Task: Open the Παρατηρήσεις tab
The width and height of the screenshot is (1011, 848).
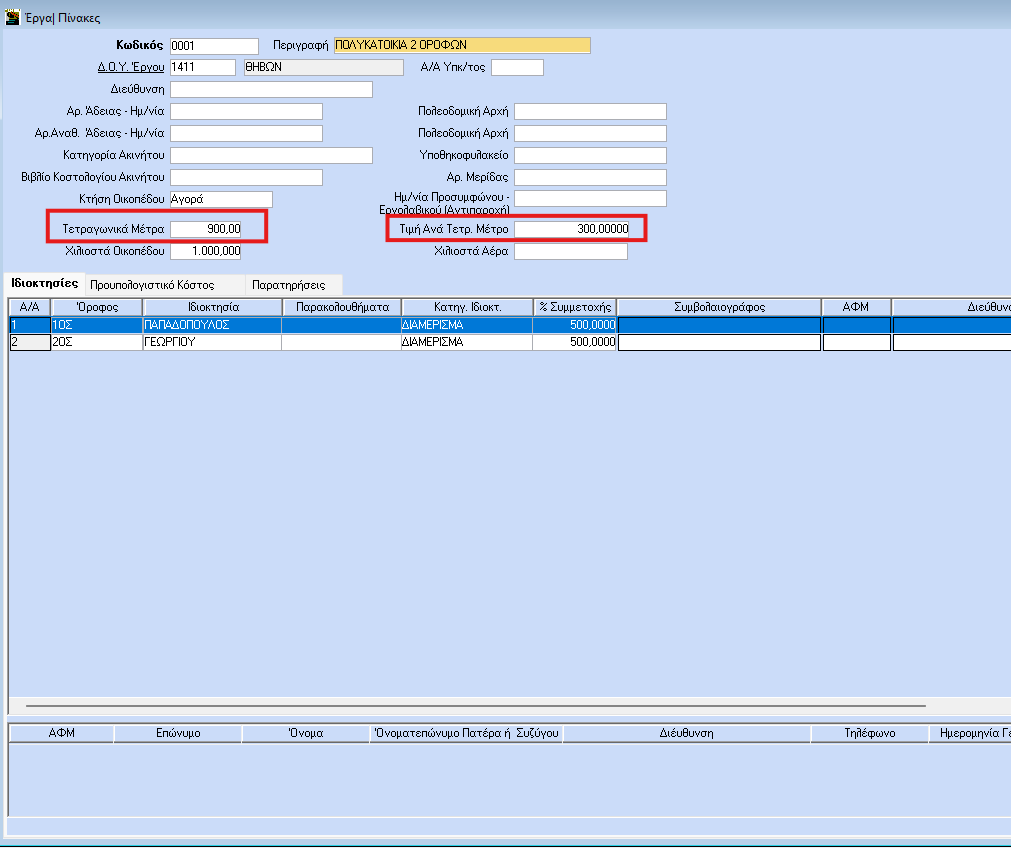Action: pyautogui.click(x=288, y=284)
